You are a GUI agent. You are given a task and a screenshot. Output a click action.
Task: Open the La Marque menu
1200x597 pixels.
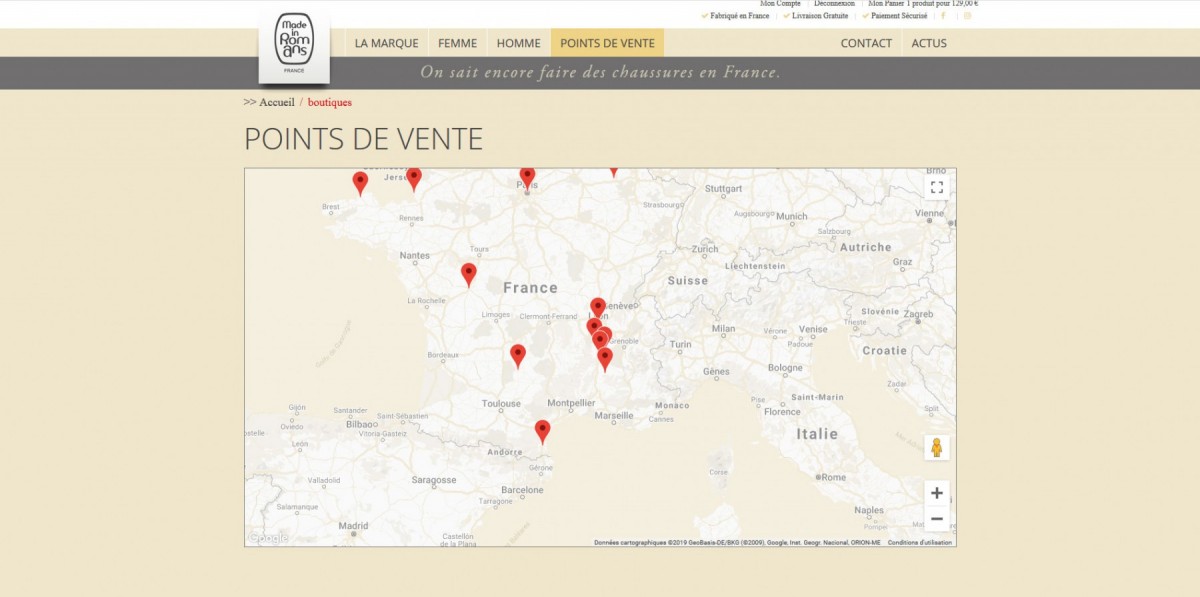point(387,43)
